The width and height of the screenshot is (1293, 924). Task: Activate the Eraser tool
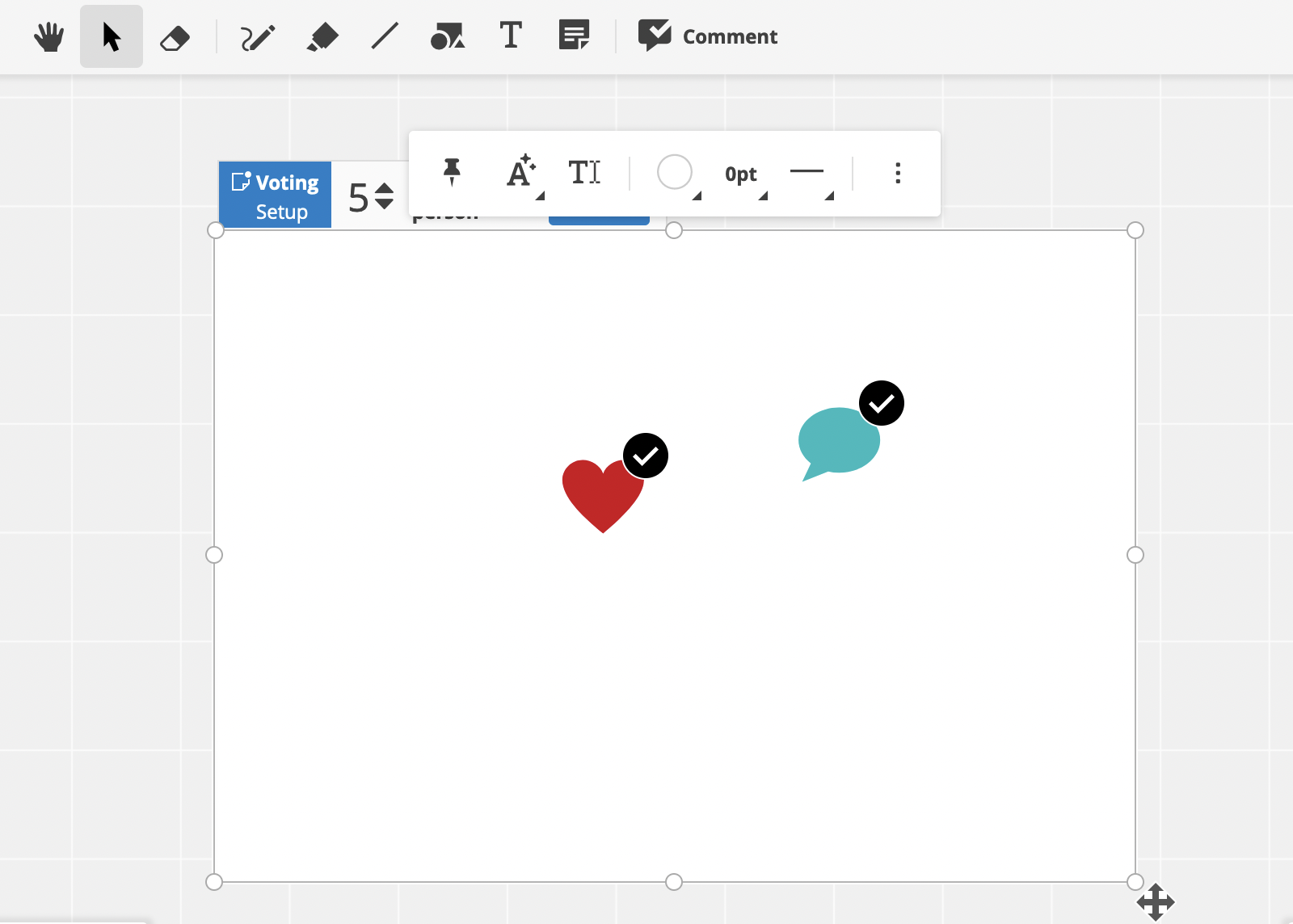click(x=175, y=36)
